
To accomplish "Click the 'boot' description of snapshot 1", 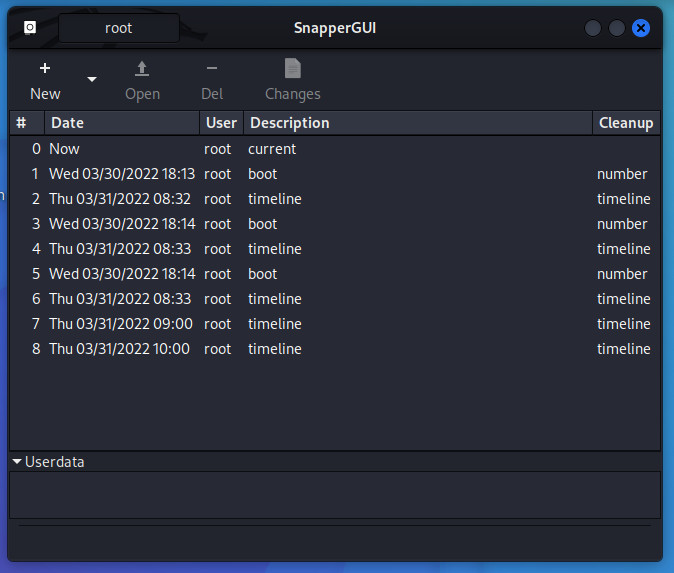I will pos(263,174).
